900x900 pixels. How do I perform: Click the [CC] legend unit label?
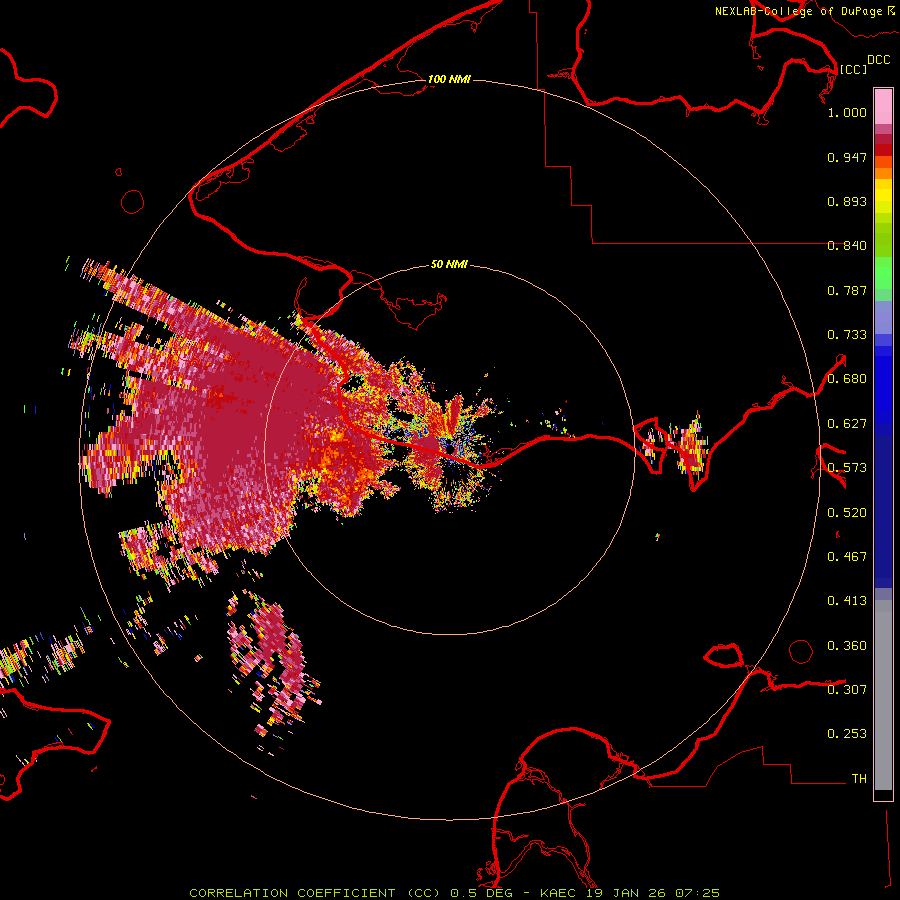point(853,69)
